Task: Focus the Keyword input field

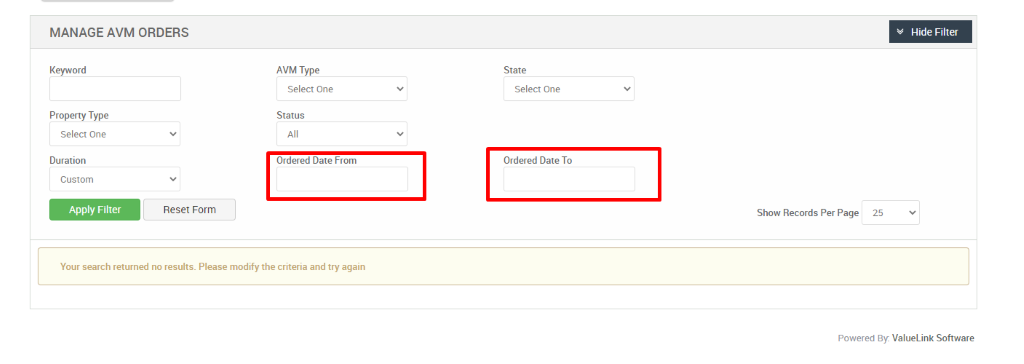Action: (x=115, y=89)
